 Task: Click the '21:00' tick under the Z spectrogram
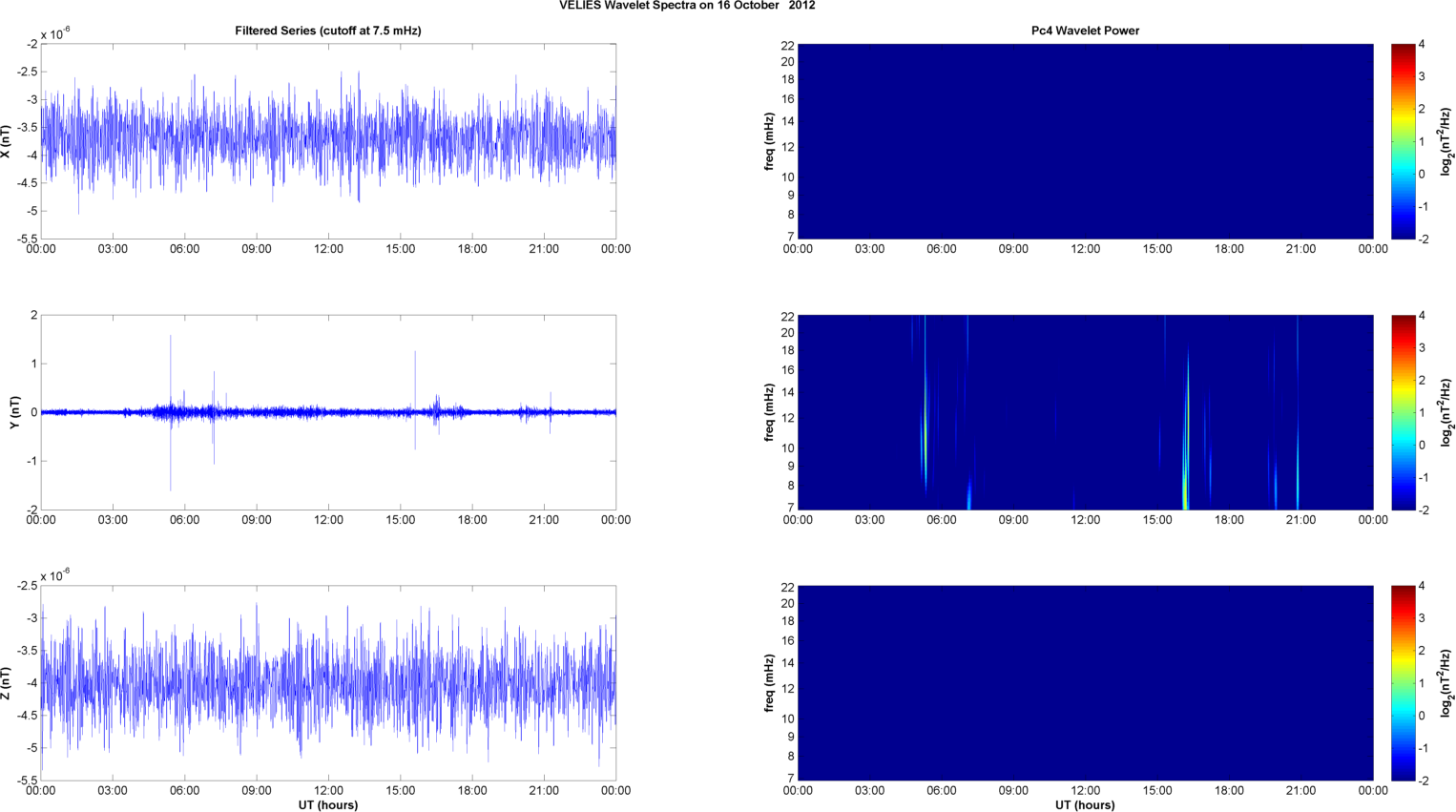[x=1301, y=791]
